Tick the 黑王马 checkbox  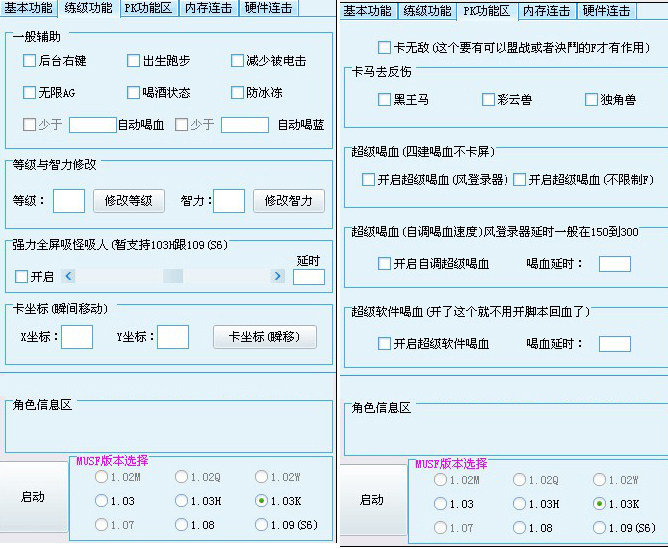(384, 99)
